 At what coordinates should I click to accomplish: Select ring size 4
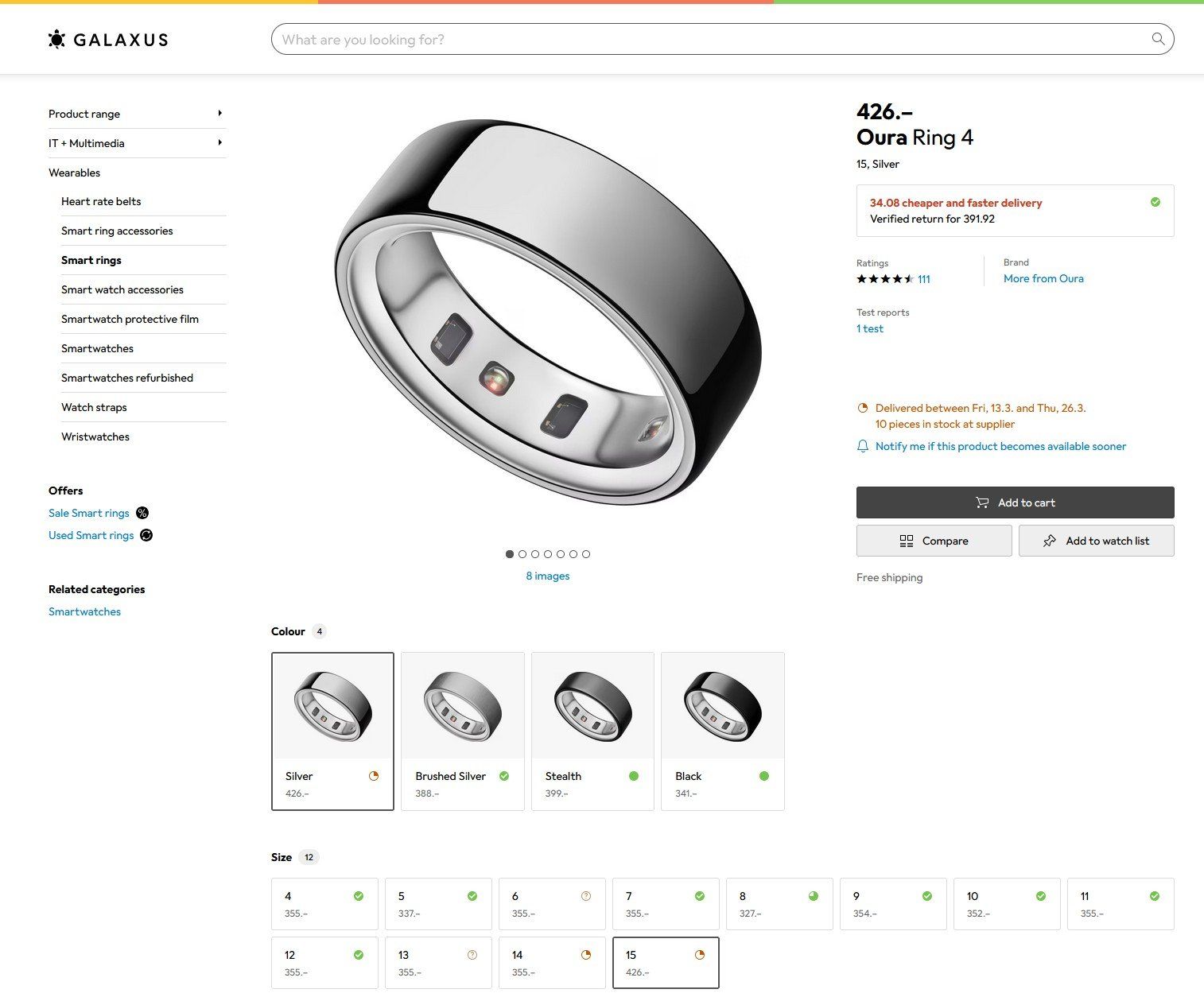[x=324, y=904]
